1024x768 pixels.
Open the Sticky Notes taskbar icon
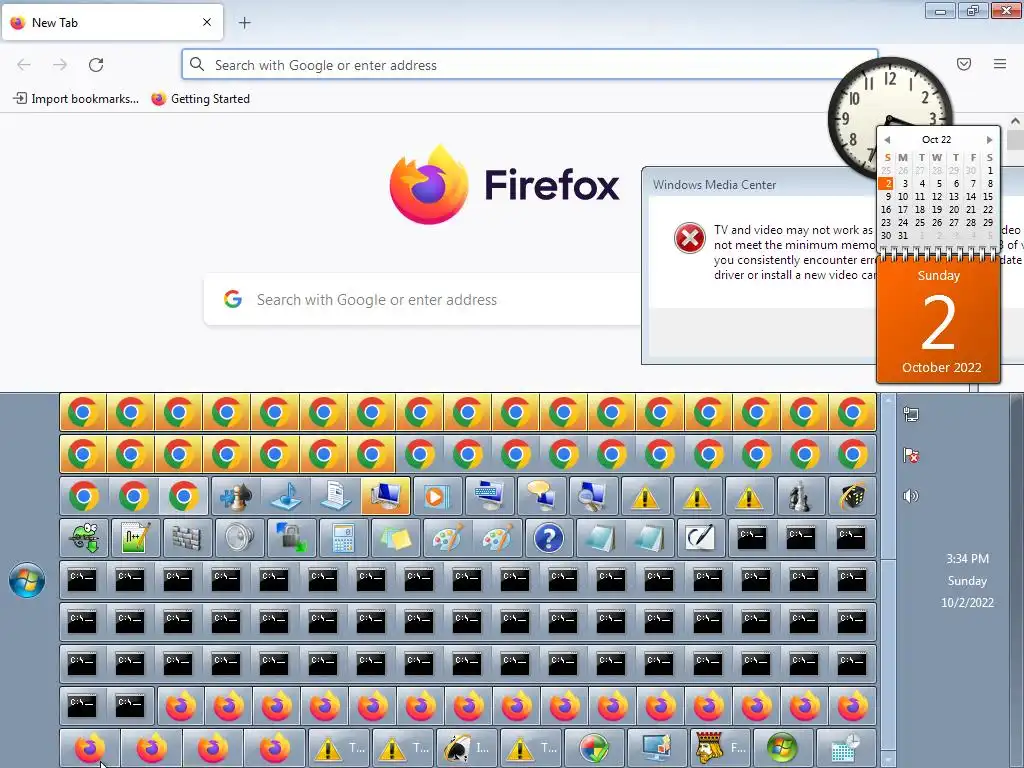click(x=395, y=538)
